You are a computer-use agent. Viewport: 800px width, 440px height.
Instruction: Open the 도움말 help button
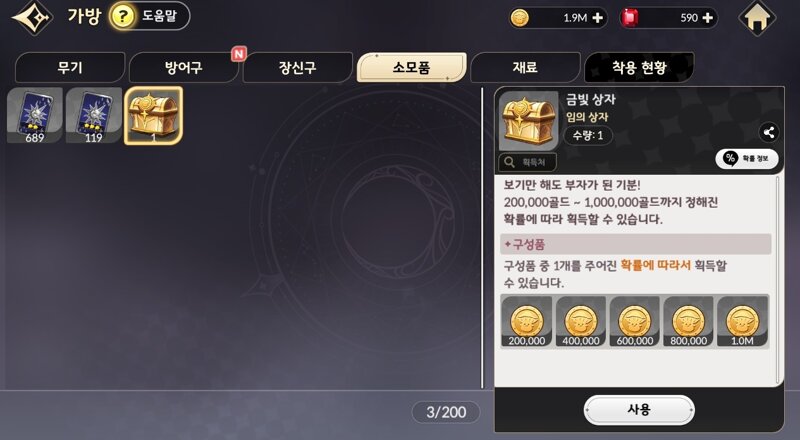pyautogui.click(x=149, y=16)
